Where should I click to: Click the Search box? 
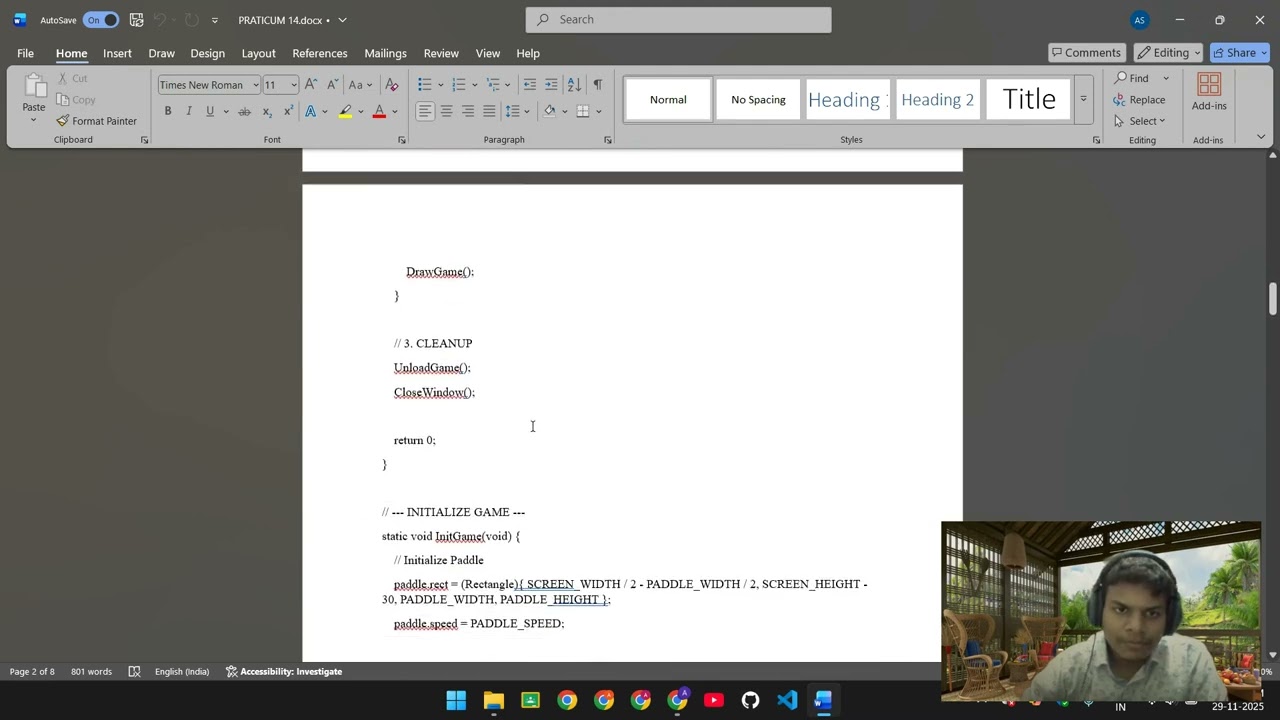[678, 19]
